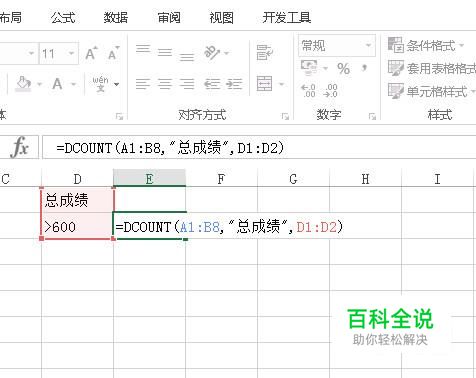
Task: Click the fx Insert Function icon
Action: click(20, 147)
